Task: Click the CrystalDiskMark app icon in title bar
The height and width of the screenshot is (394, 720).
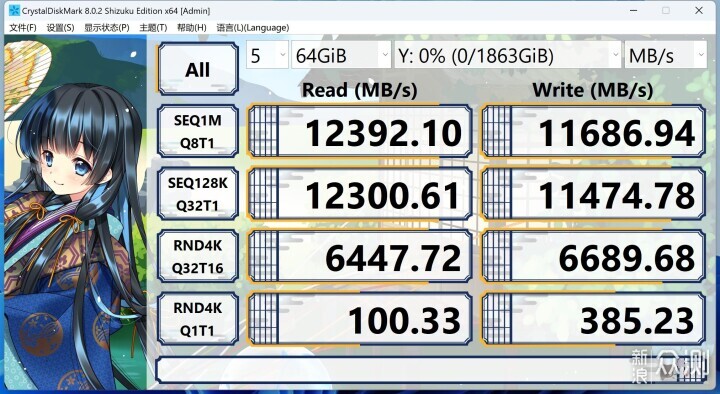Action: [x=14, y=11]
